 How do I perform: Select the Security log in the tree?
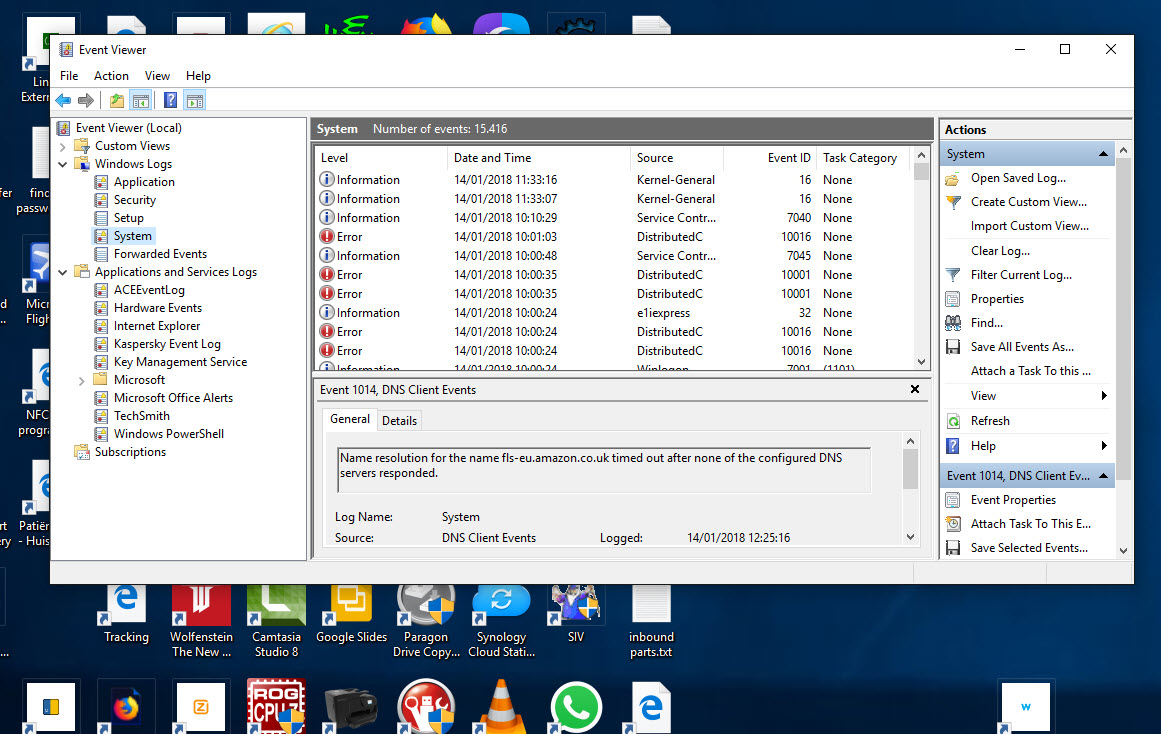pyautogui.click(x=135, y=200)
